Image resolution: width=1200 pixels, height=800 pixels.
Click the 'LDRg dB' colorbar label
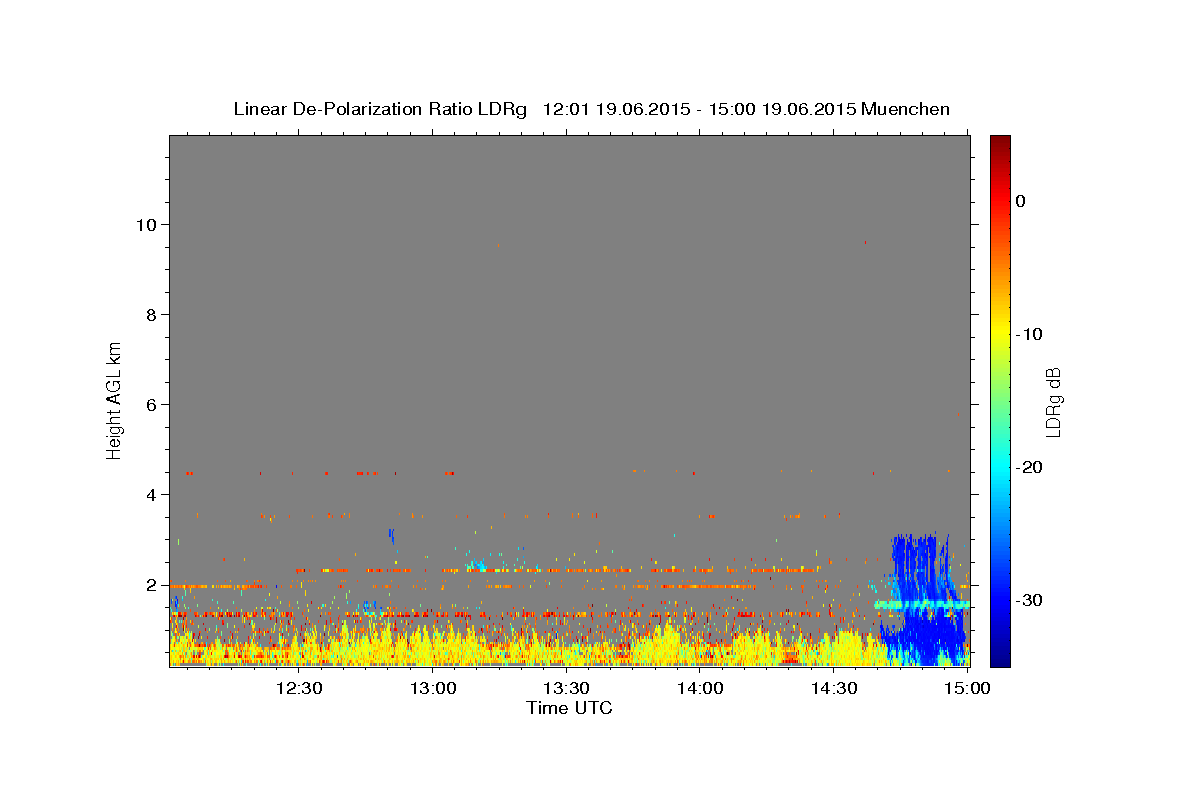(1052, 401)
